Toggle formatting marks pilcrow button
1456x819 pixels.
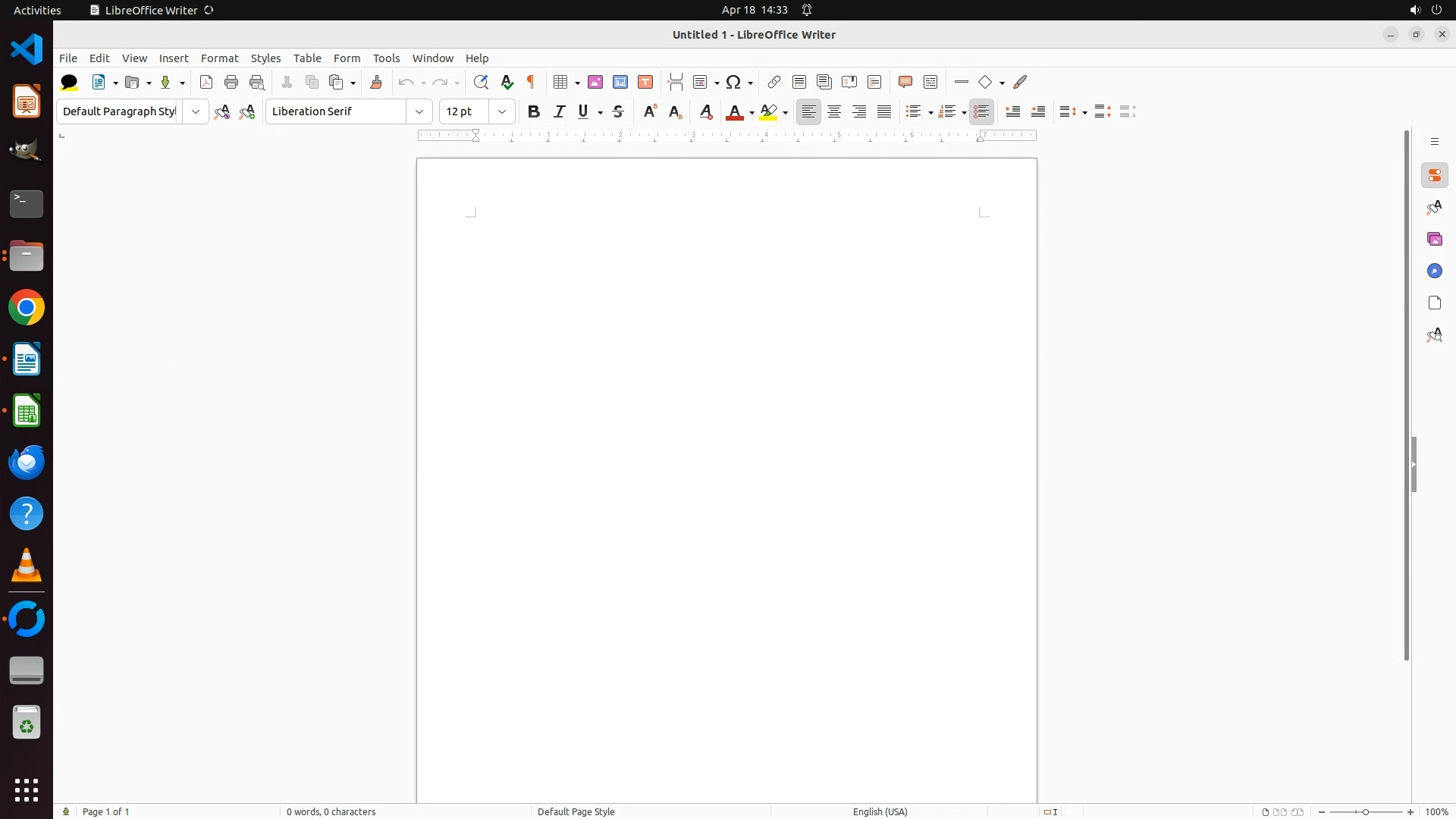(x=531, y=82)
